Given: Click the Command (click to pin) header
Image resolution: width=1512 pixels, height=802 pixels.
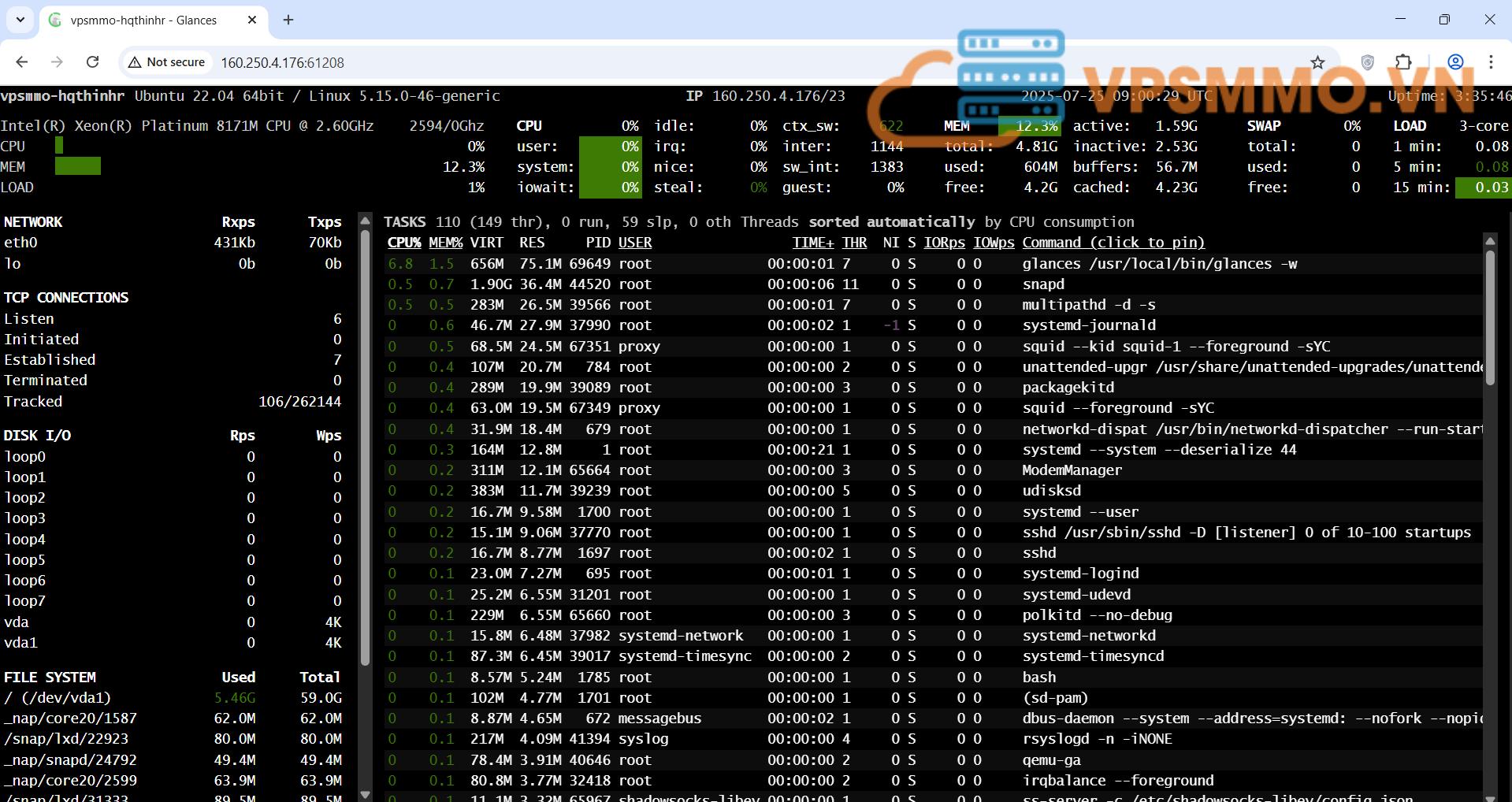Looking at the screenshot, I should pyautogui.click(x=1113, y=243).
